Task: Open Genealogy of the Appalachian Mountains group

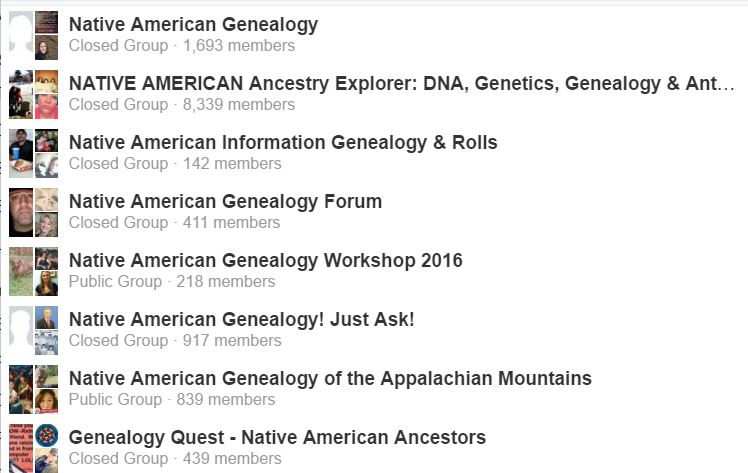Action: click(x=330, y=379)
